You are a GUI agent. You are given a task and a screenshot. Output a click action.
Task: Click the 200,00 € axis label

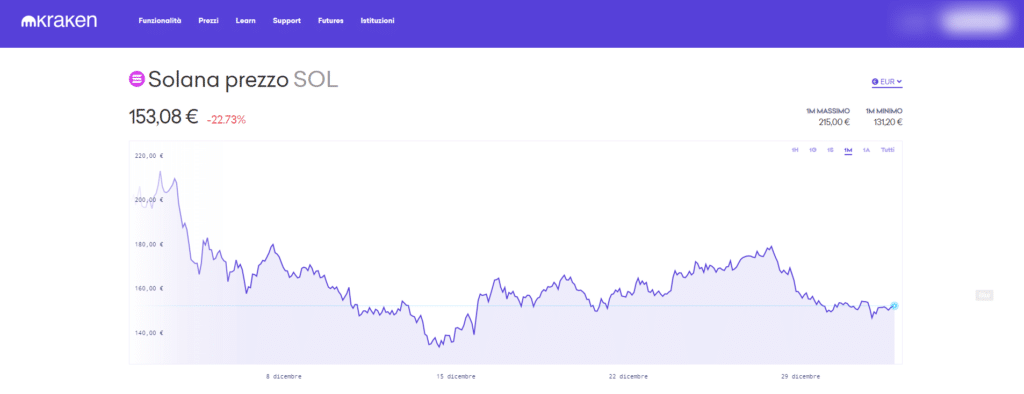pyautogui.click(x=149, y=200)
